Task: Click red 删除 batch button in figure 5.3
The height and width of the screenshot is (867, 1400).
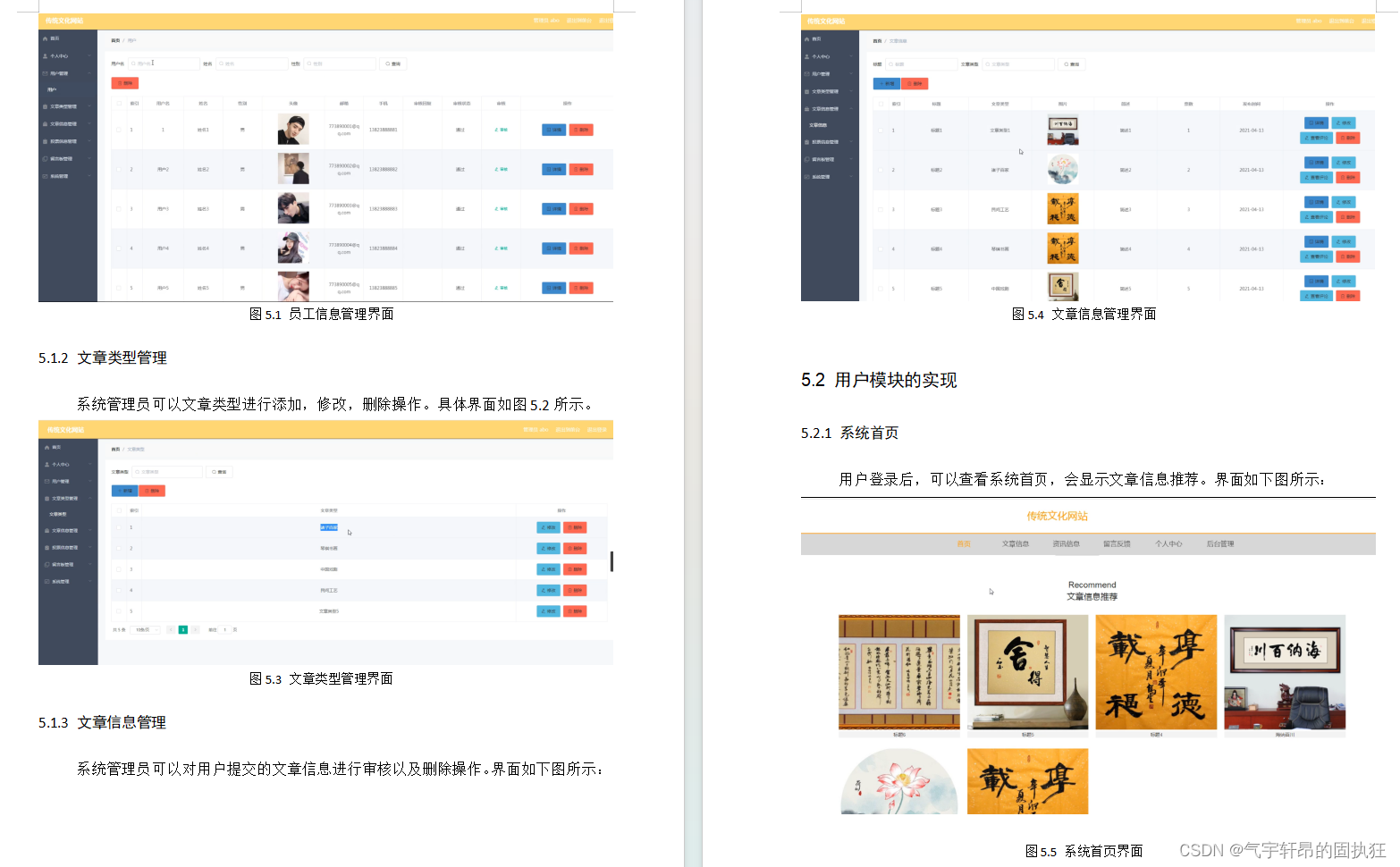Action: tap(152, 491)
